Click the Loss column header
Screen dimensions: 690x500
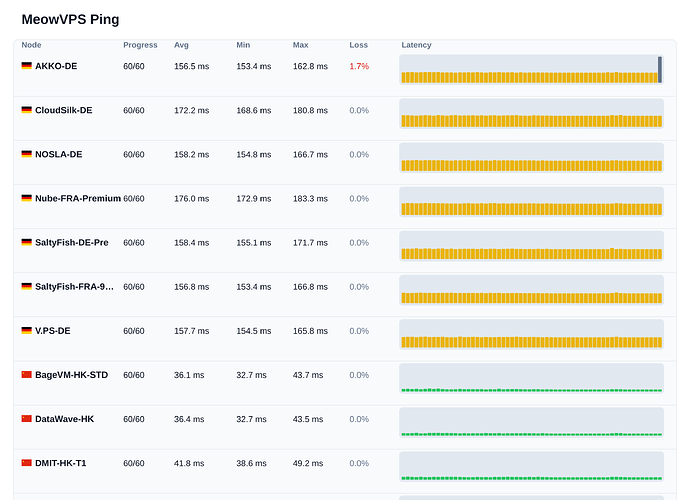click(x=358, y=45)
